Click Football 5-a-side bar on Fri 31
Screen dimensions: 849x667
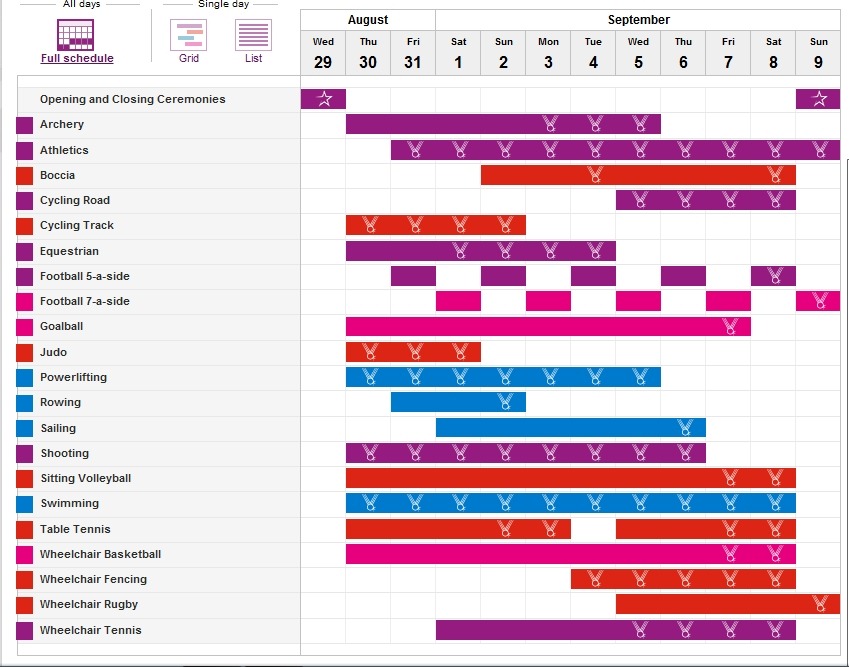click(413, 276)
